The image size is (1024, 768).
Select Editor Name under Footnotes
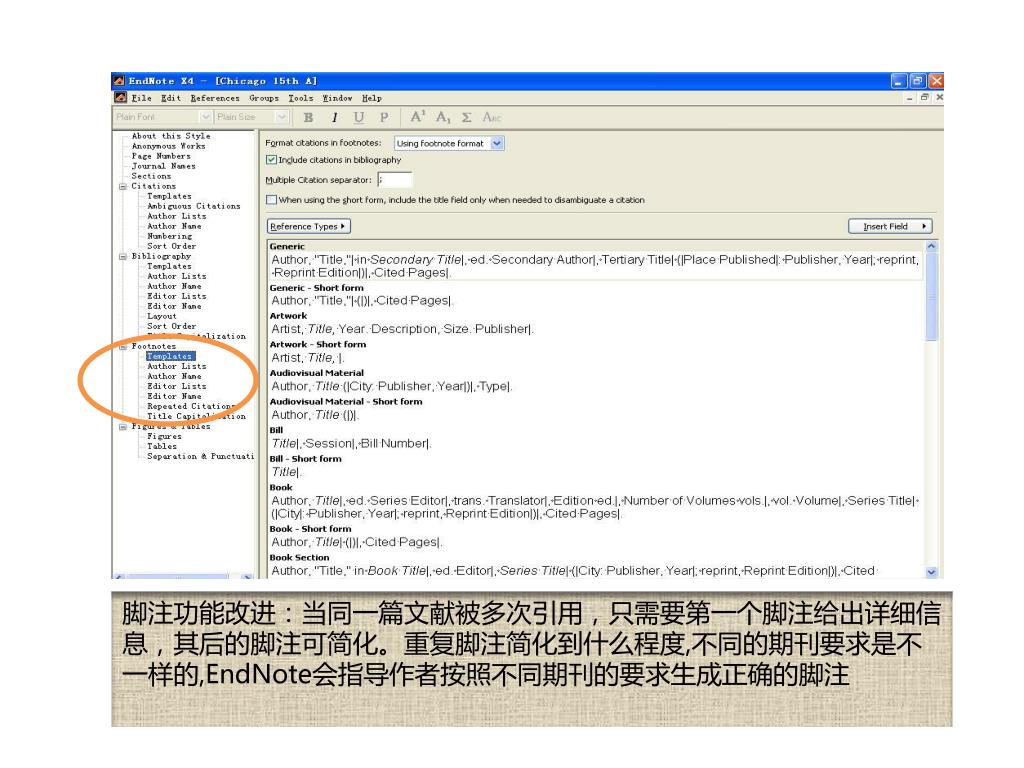pyautogui.click(x=174, y=396)
